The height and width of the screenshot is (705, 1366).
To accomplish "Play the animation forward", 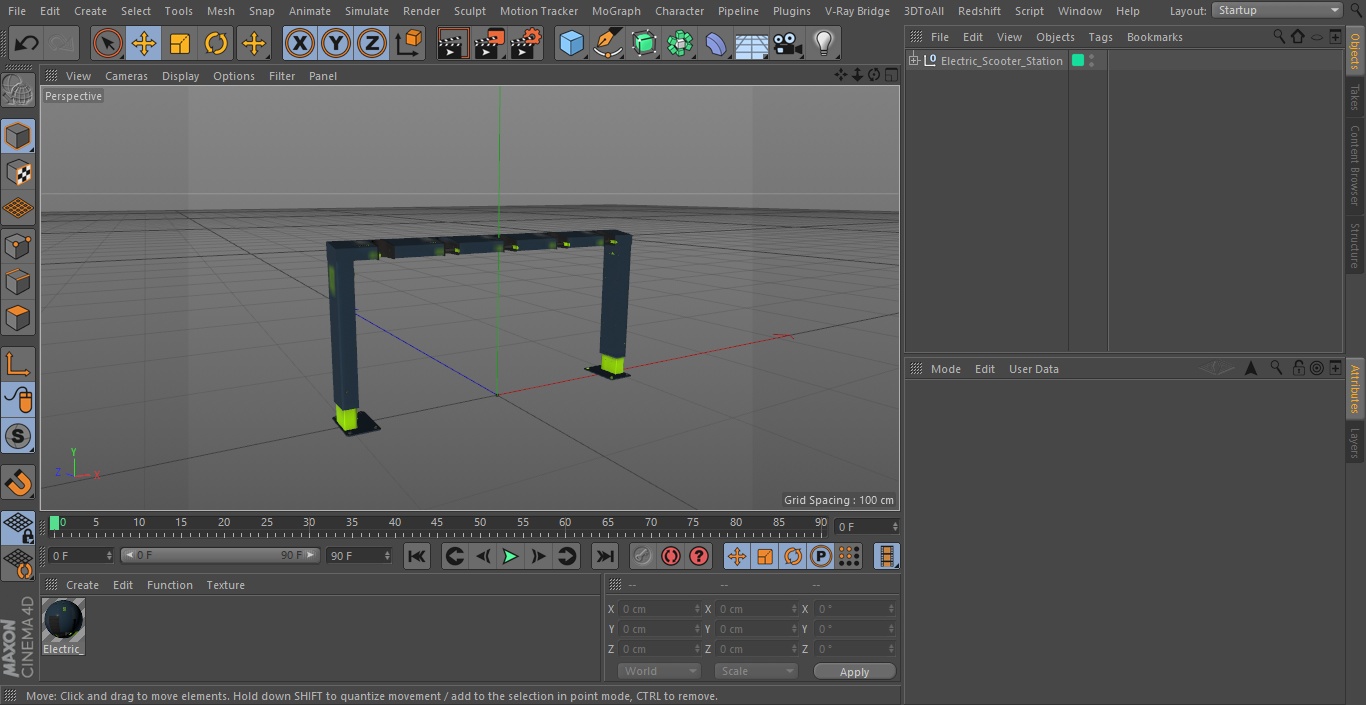I will [x=510, y=556].
